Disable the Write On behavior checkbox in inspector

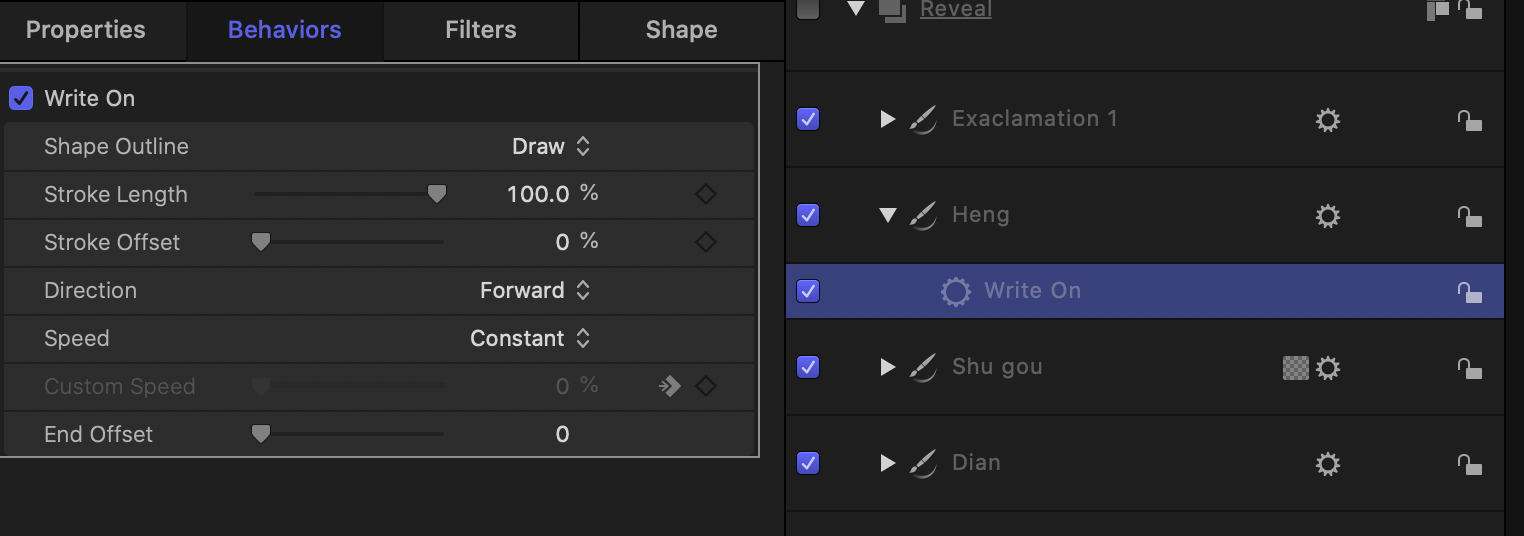21,98
